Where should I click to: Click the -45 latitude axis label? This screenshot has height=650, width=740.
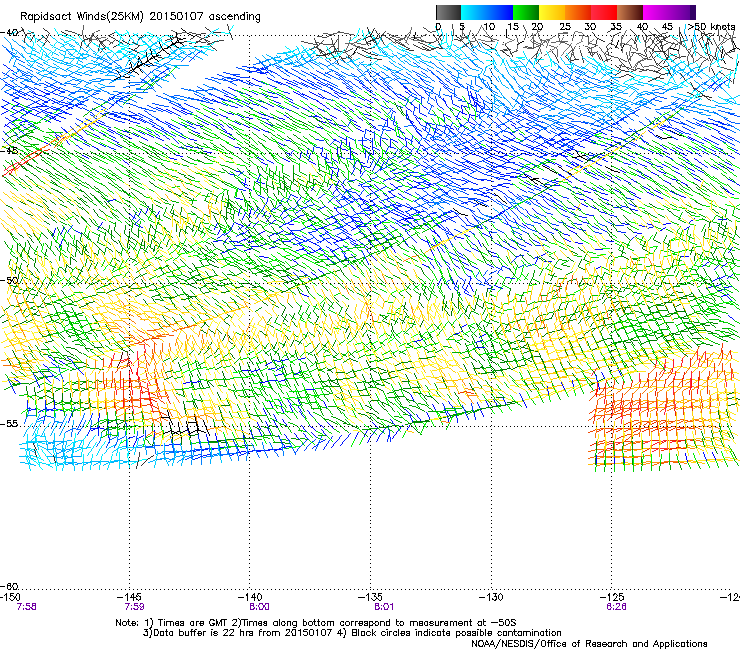click(9, 151)
